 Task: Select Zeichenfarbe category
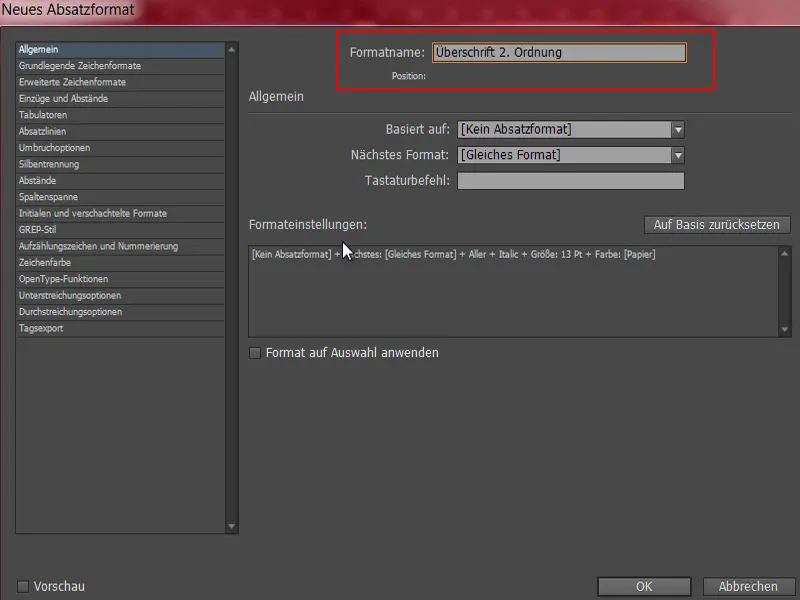click(120, 262)
